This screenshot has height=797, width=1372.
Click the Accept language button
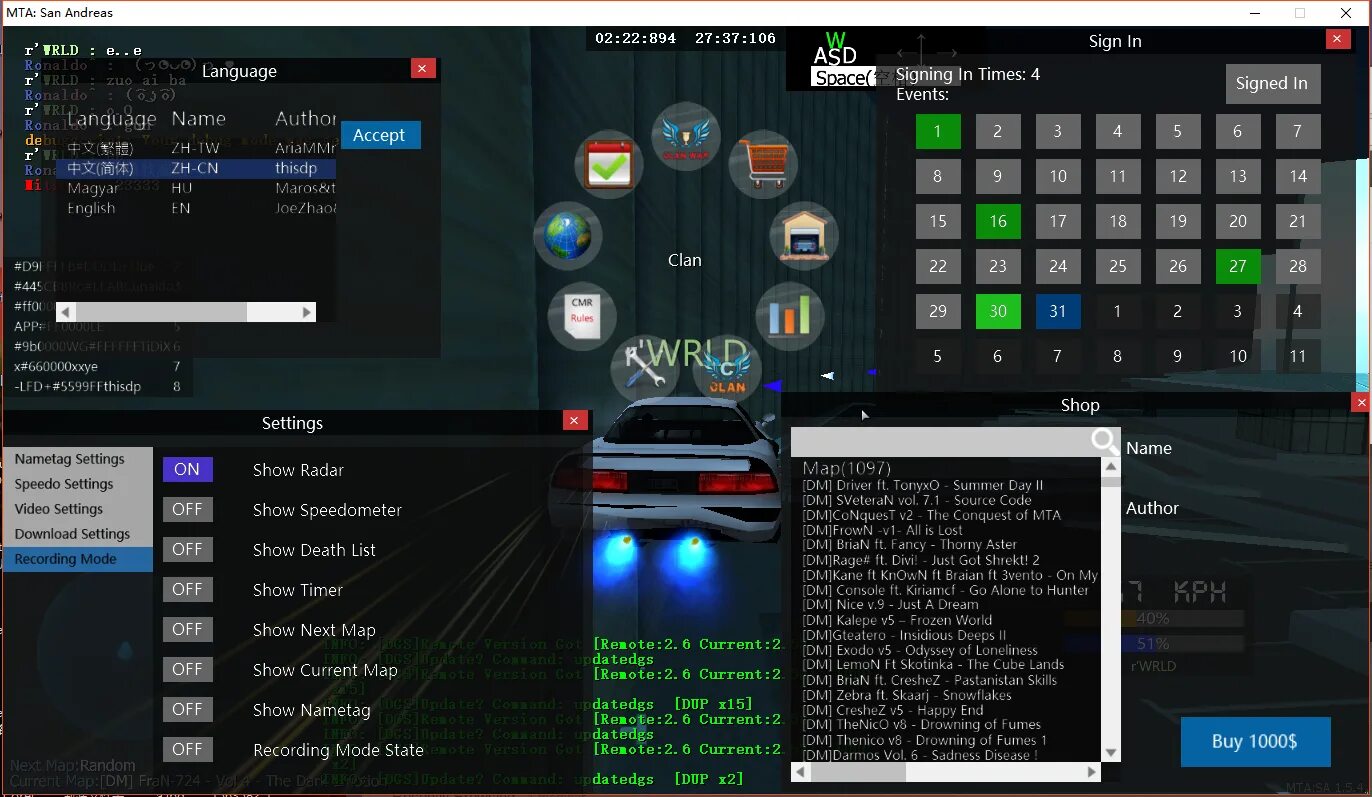pyautogui.click(x=380, y=135)
